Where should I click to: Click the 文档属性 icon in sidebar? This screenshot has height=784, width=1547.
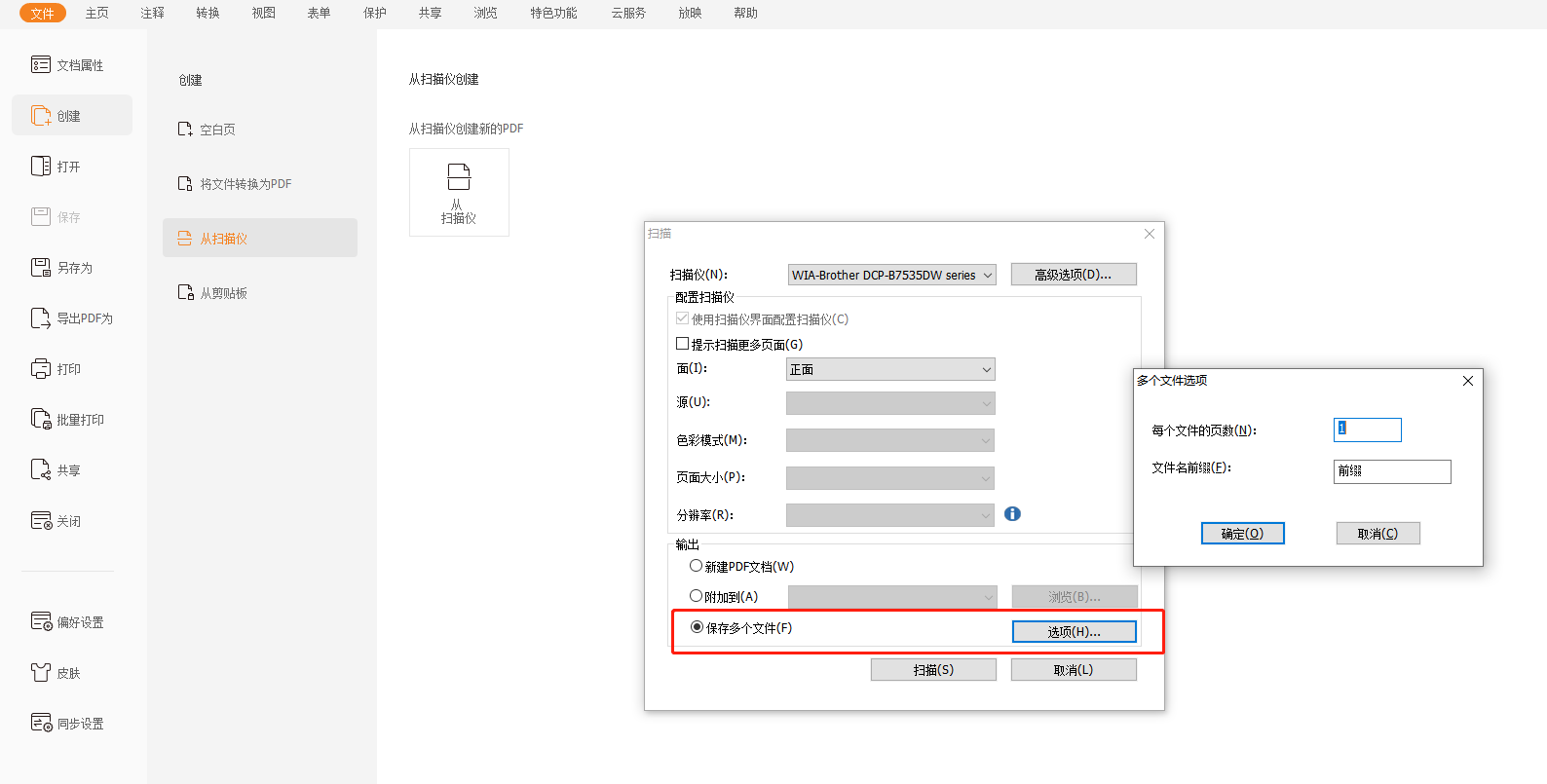(40, 65)
